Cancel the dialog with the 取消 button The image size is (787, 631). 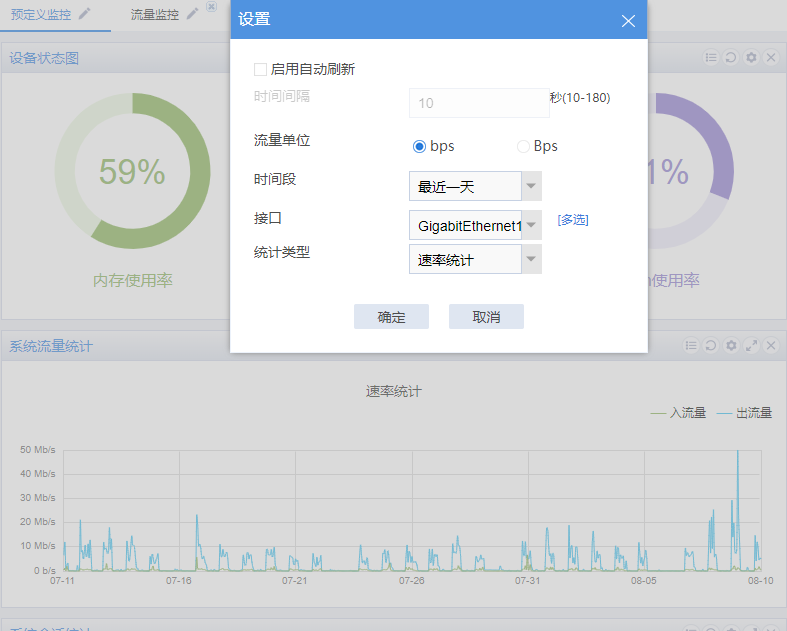486,316
